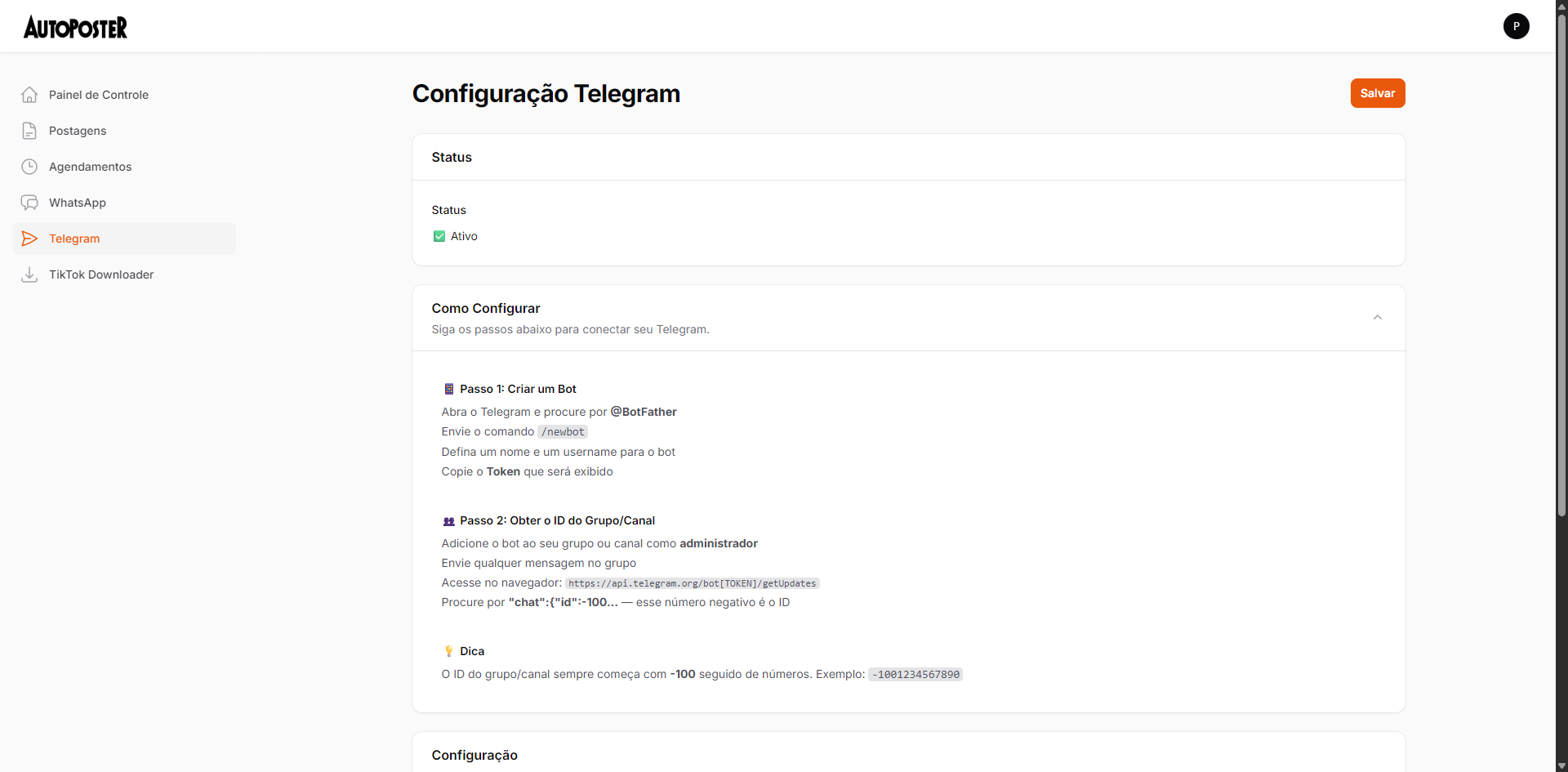
Task: Click the Agendamentos clock icon
Action: coord(29,167)
